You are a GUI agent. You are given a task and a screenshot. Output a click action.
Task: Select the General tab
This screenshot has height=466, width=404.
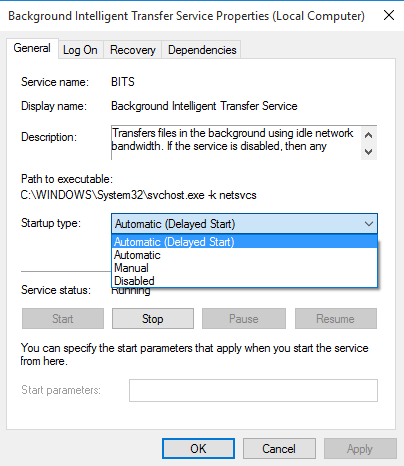32,48
